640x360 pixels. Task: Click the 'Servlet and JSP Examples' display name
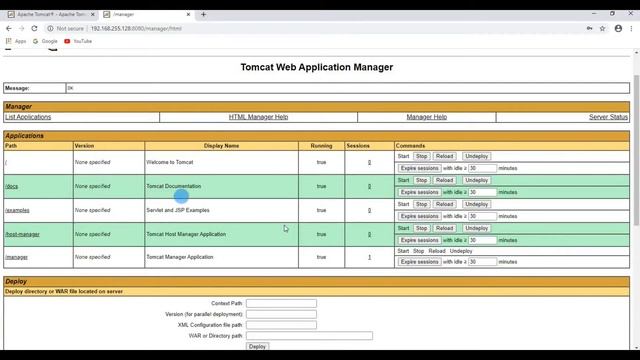click(x=178, y=210)
